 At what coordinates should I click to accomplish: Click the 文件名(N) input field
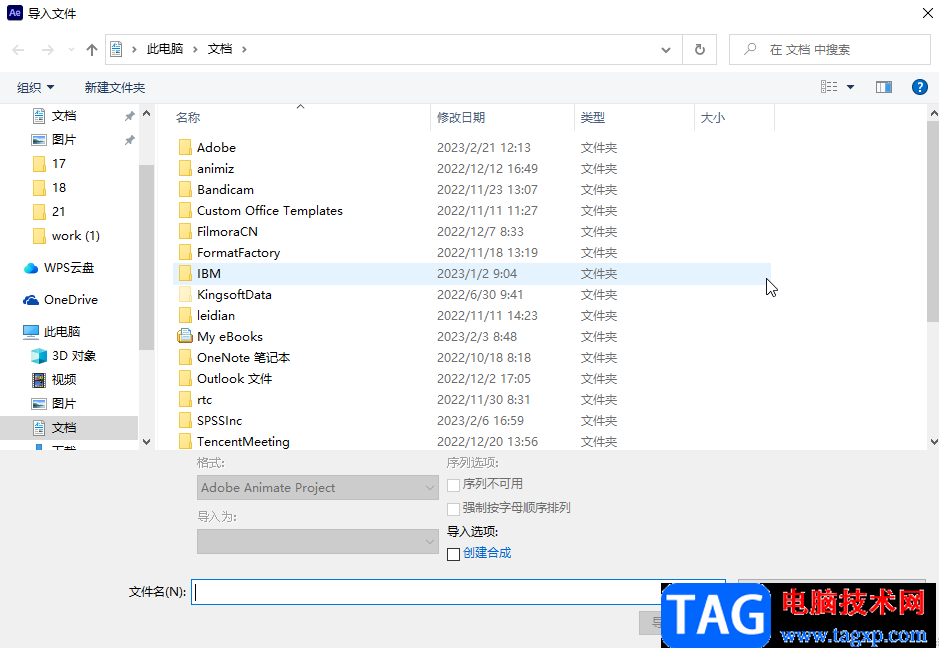[458, 592]
